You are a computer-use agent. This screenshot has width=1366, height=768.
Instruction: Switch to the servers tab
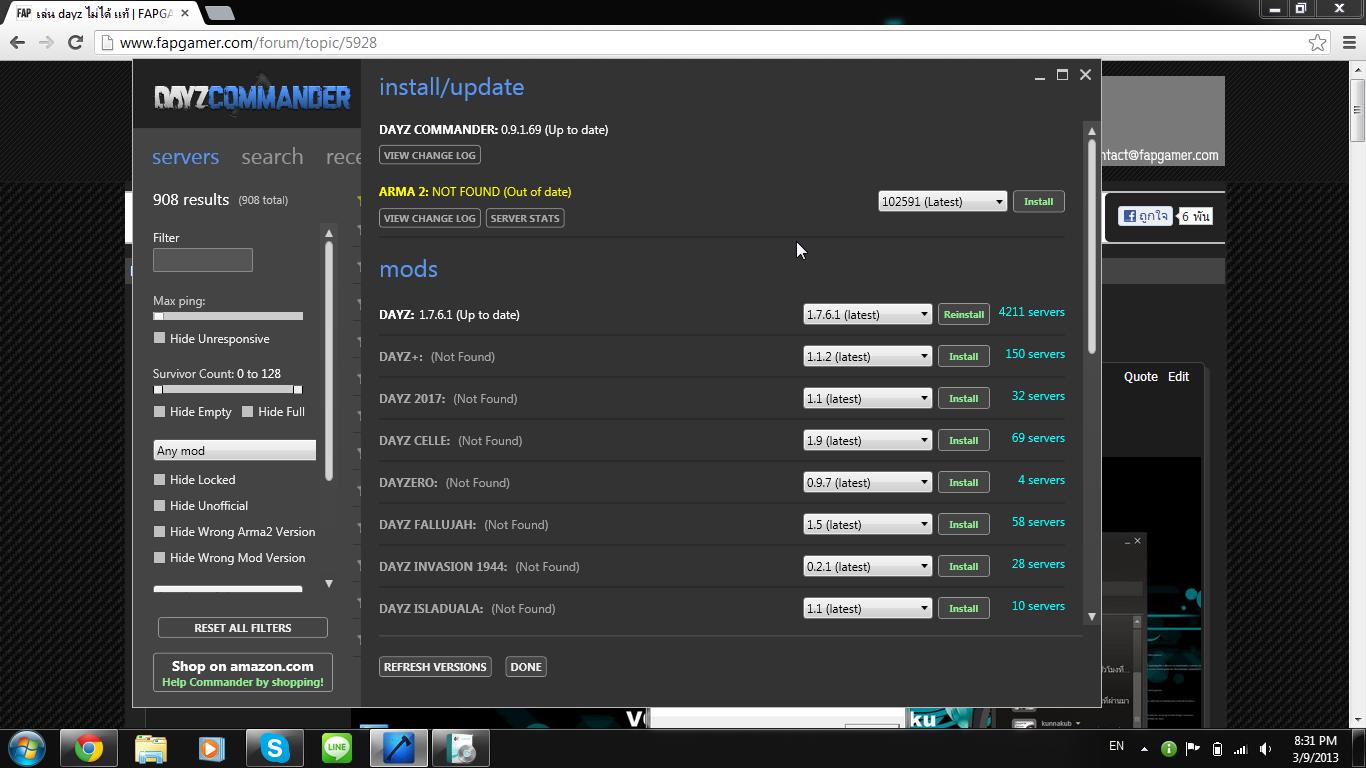point(185,157)
